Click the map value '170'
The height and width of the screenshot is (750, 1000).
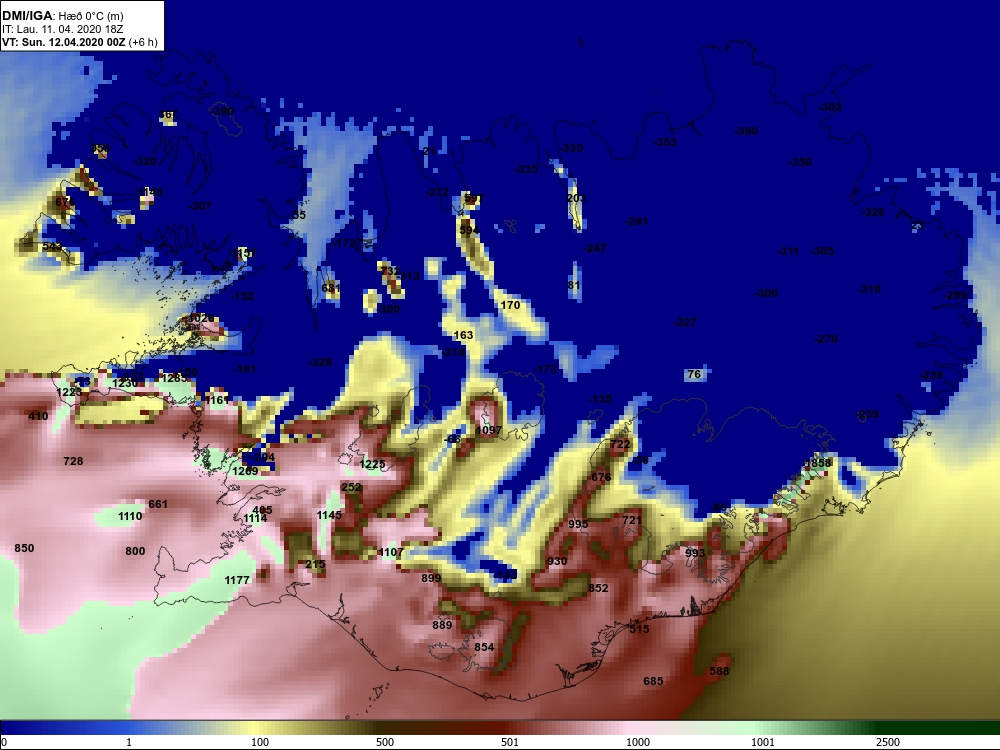tap(510, 305)
